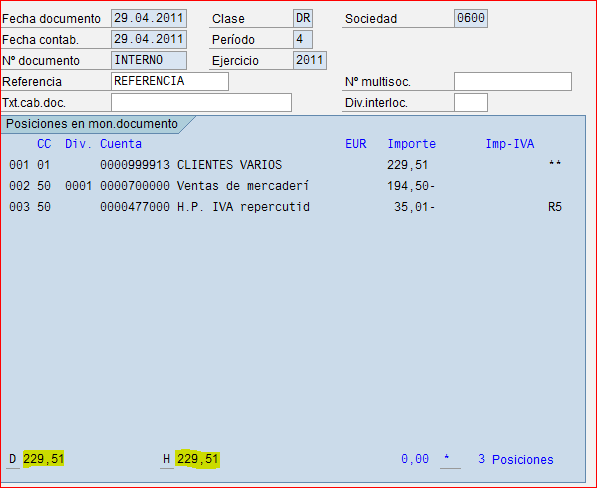Focus the Txt.cab.doc. text field
Screen dimensions: 597x488
[x=201, y=102]
